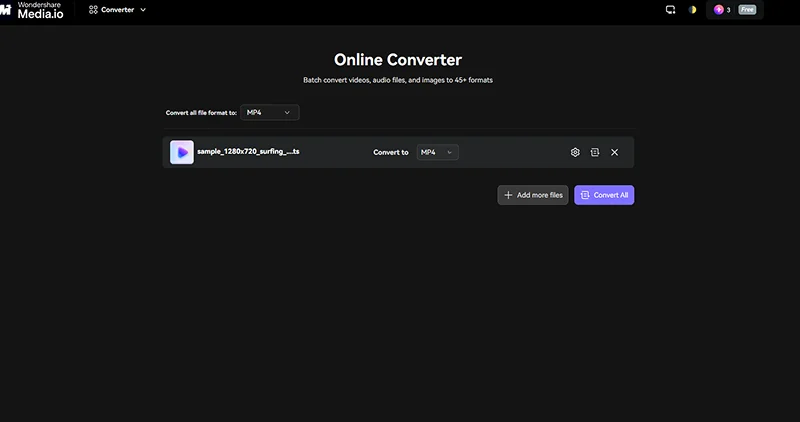Click the four-squares icon beside Converter
800x422 pixels.
(x=93, y=10)
